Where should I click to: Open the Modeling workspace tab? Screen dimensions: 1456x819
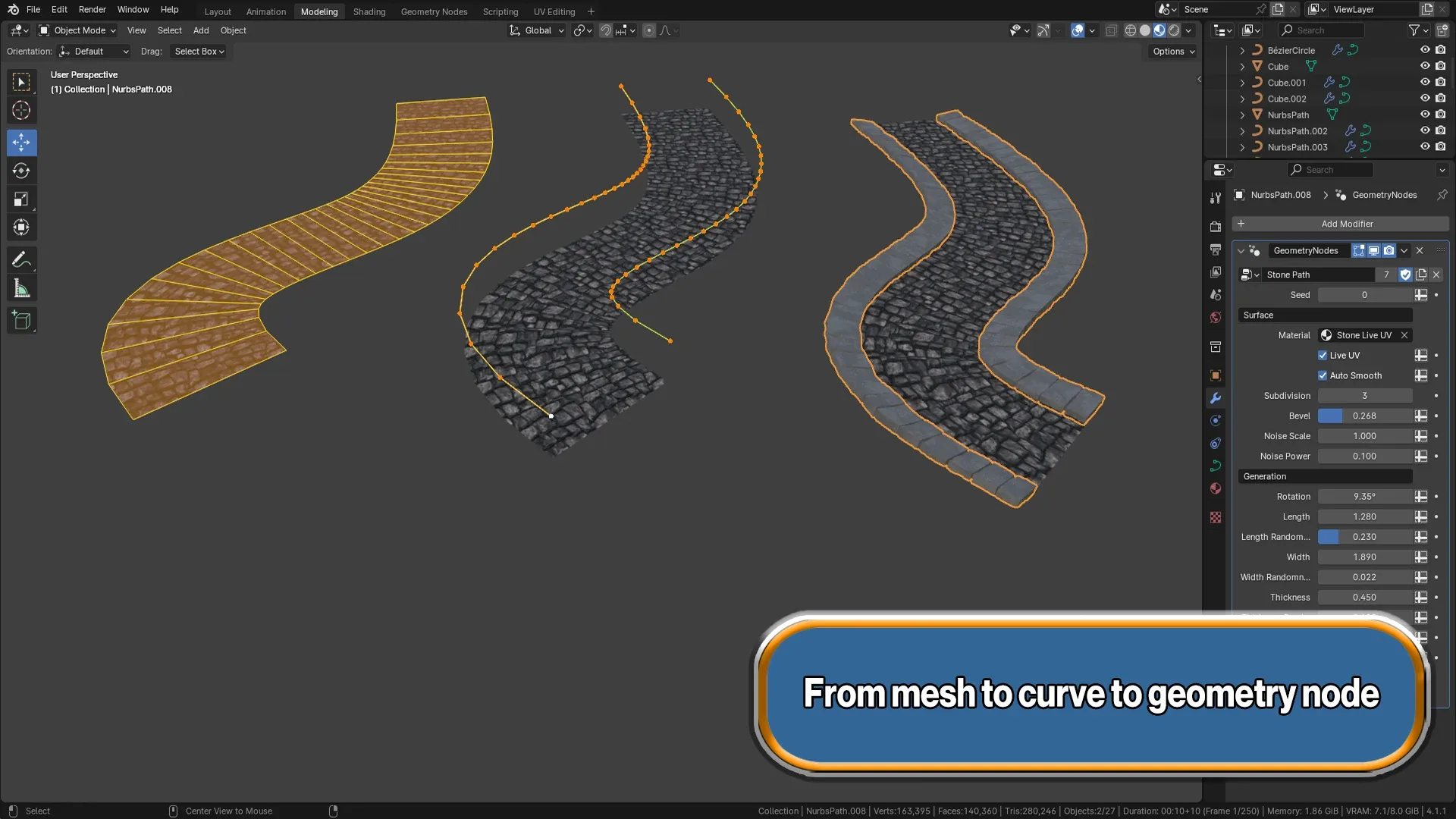pyautogui.click(x=319, y=11)
